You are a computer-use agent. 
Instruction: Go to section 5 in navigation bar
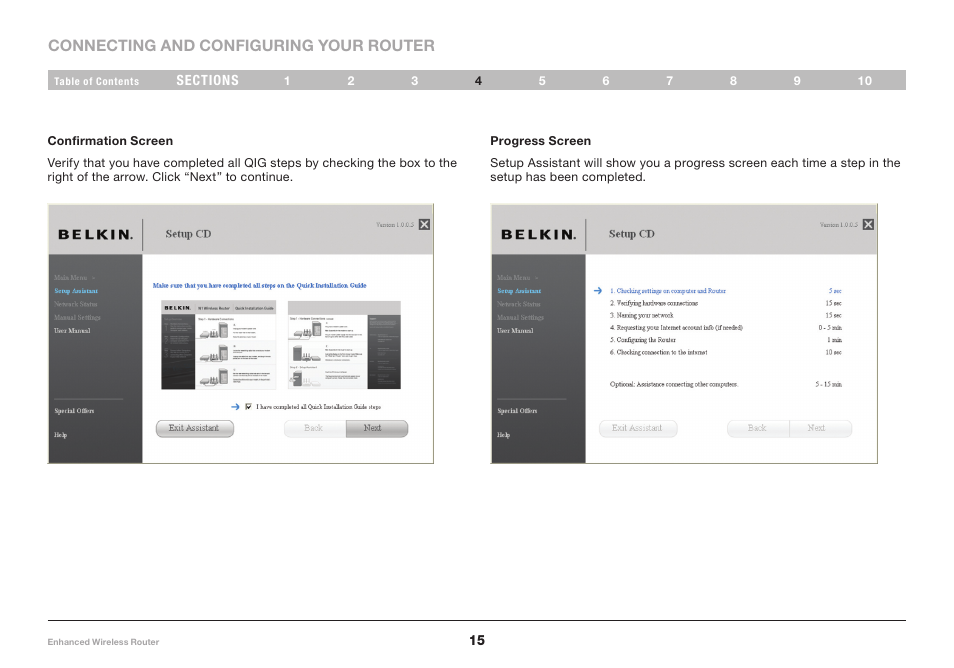point(541,81)
